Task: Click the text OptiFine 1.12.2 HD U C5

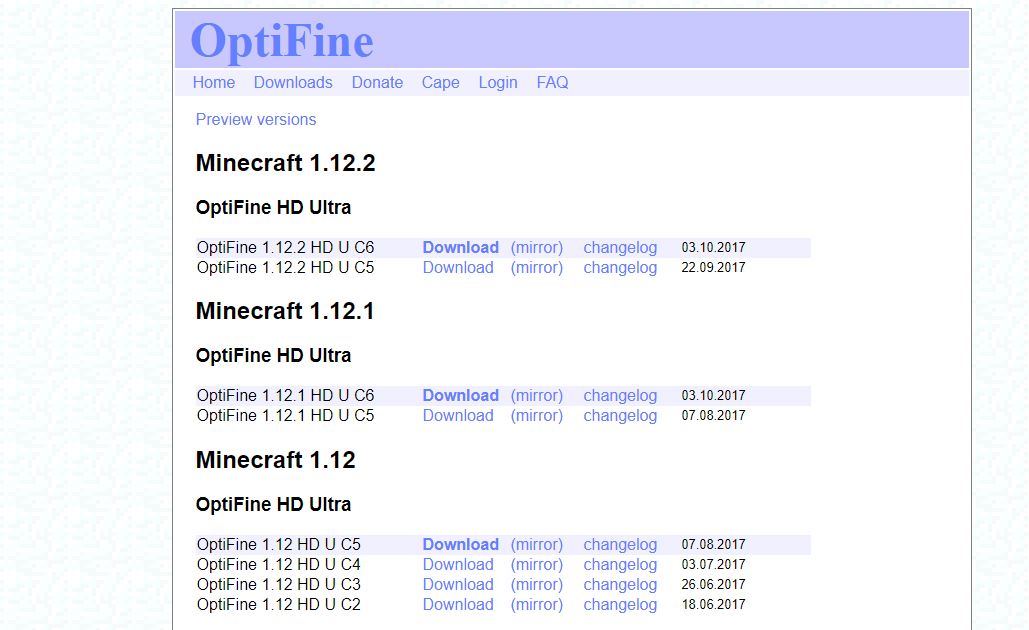Action: click(285, 268)
